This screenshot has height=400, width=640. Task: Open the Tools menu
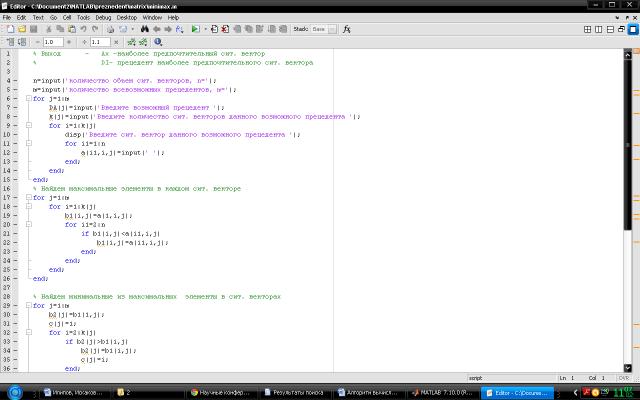point(83,17)
